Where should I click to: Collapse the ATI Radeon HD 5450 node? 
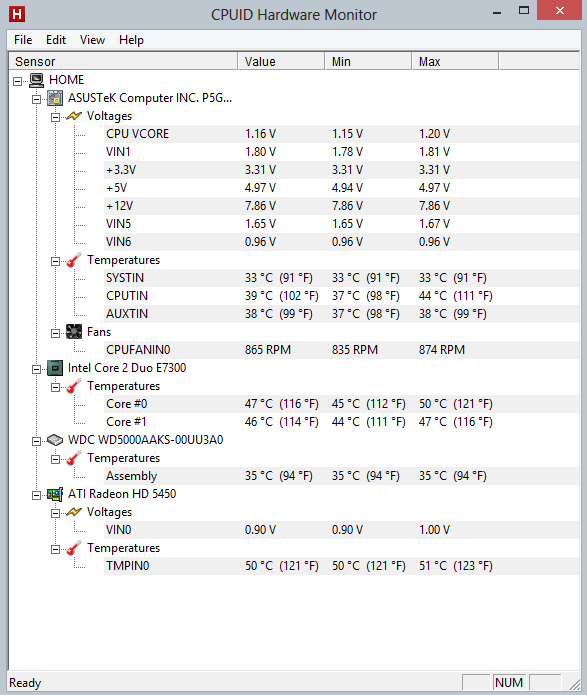(36, 495)
